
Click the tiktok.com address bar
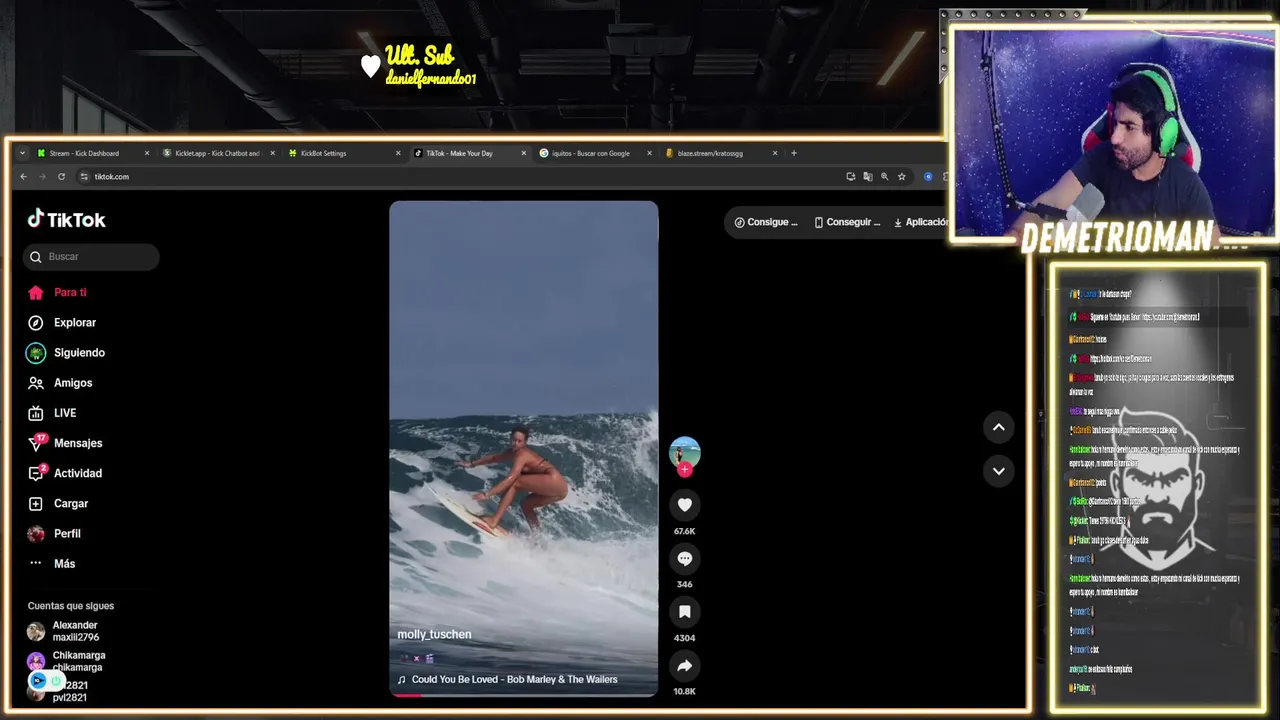click(459, 177)
